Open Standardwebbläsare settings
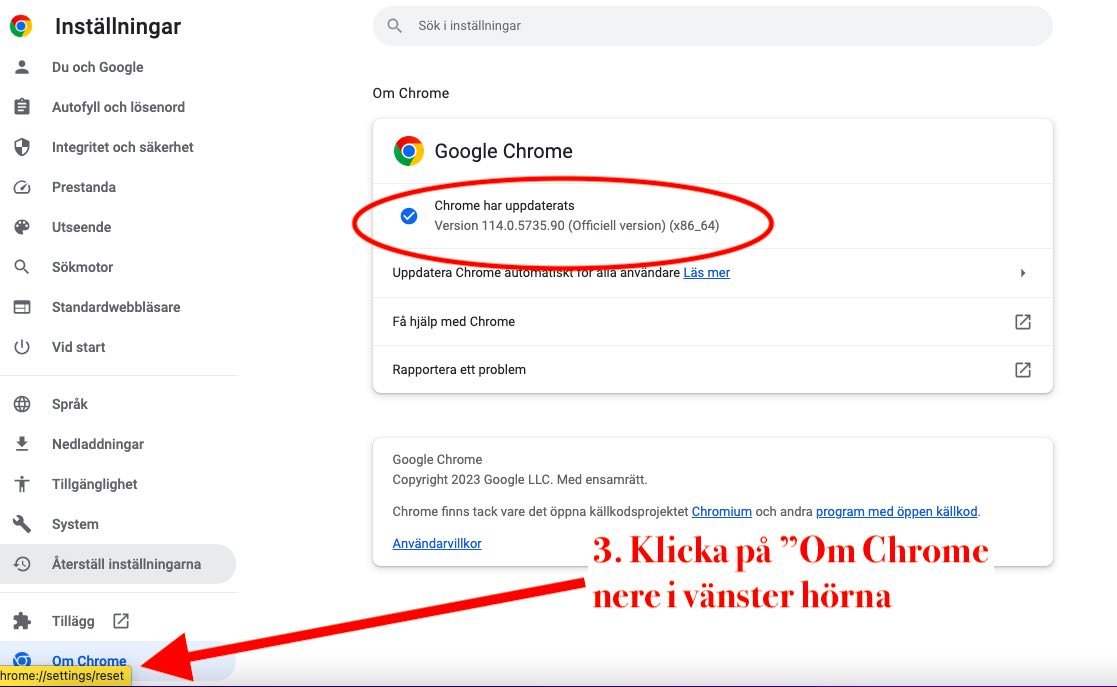Viewport: 1117px width, 687px height. (x=116, y=307)
